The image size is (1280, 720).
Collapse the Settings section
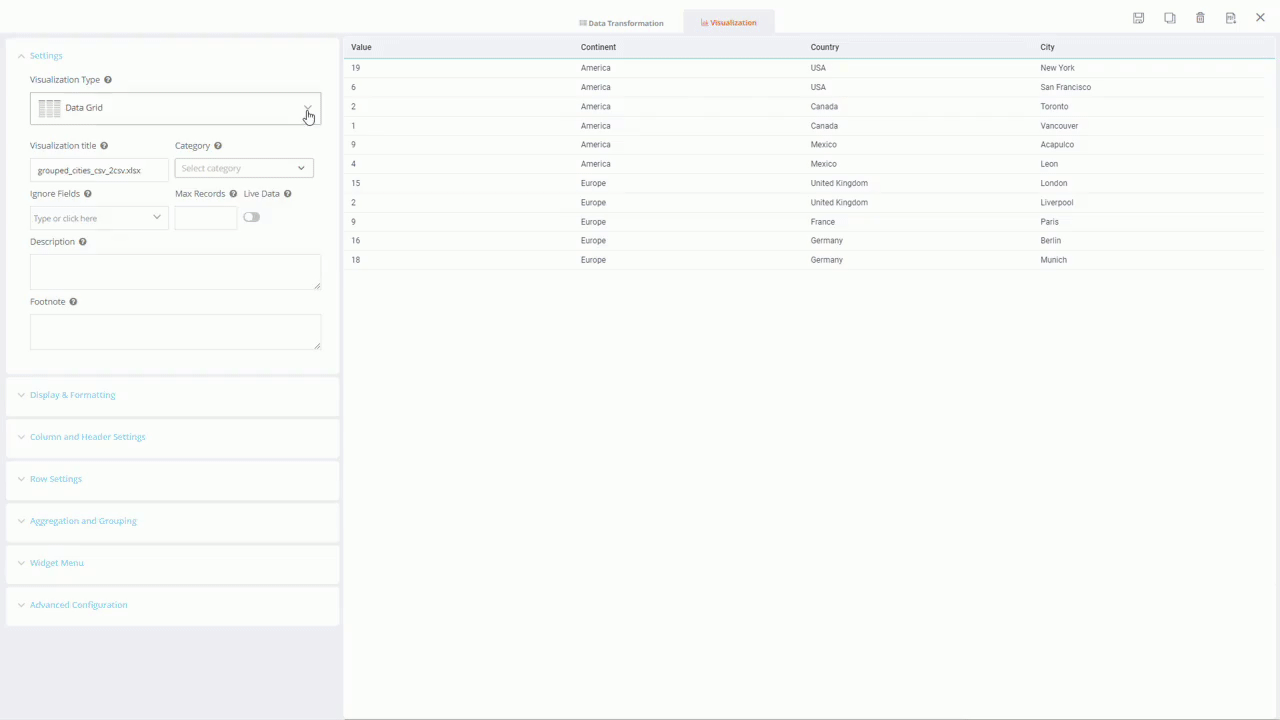[46, 56]
